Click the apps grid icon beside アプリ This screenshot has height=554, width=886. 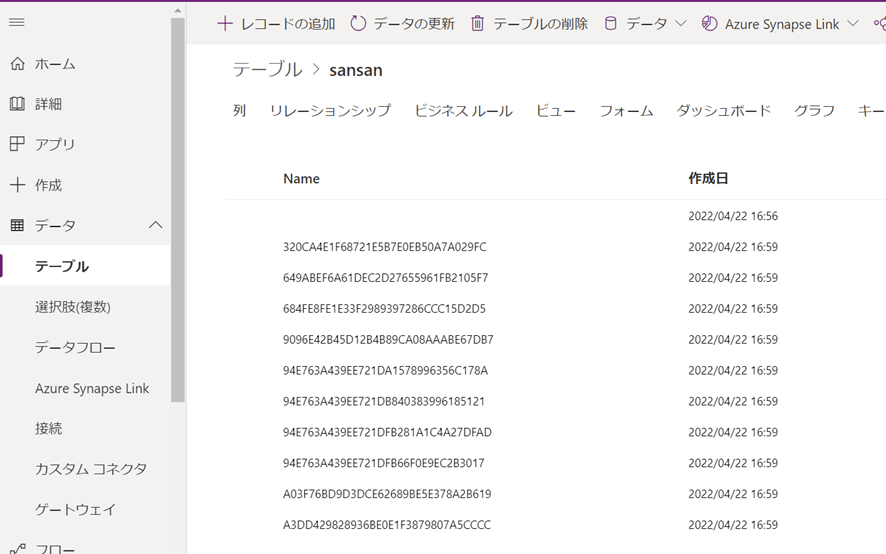pyautogui.click(x=18, y=144)
